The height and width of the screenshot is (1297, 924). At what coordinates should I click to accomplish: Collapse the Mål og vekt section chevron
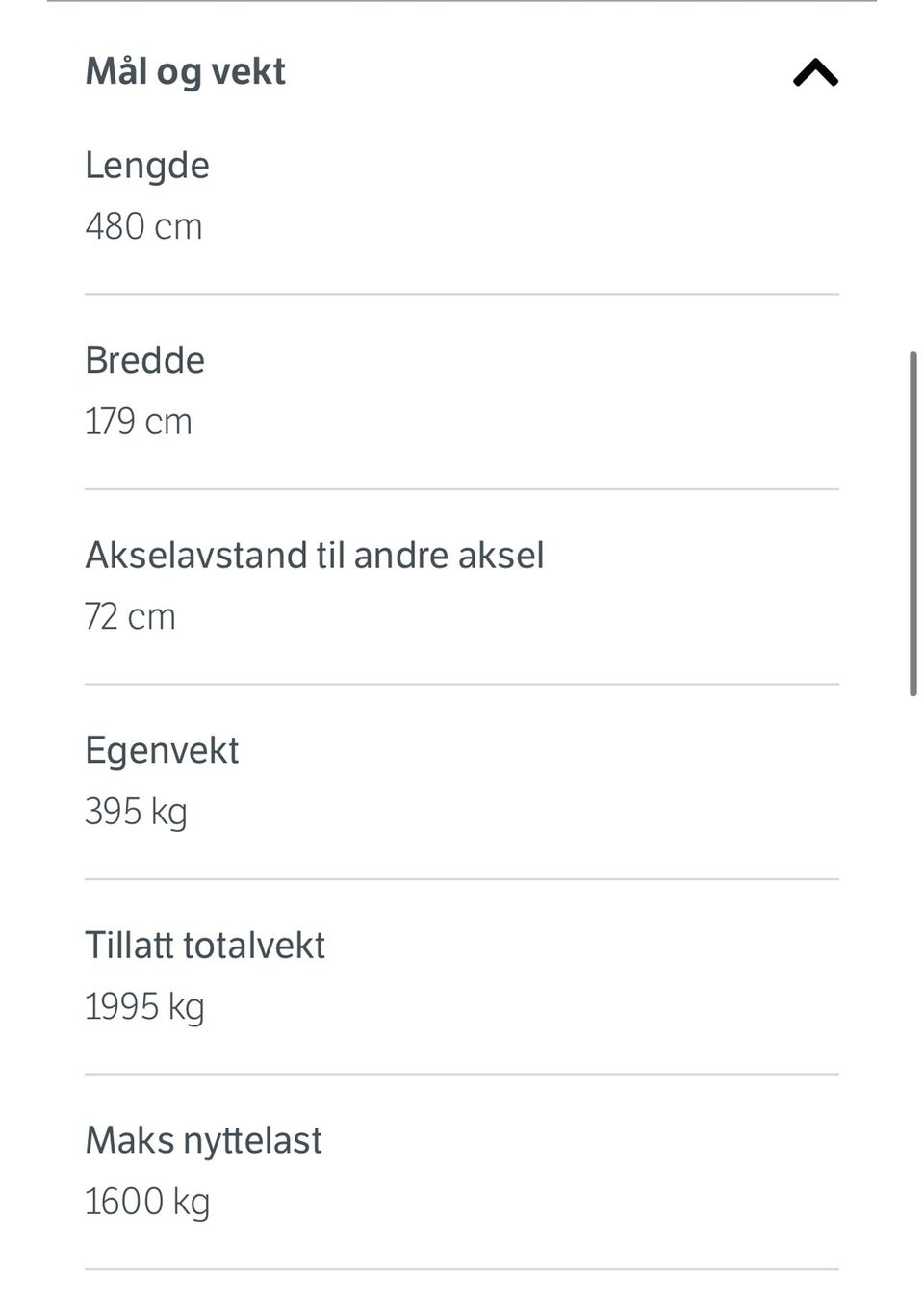(815, 73)
